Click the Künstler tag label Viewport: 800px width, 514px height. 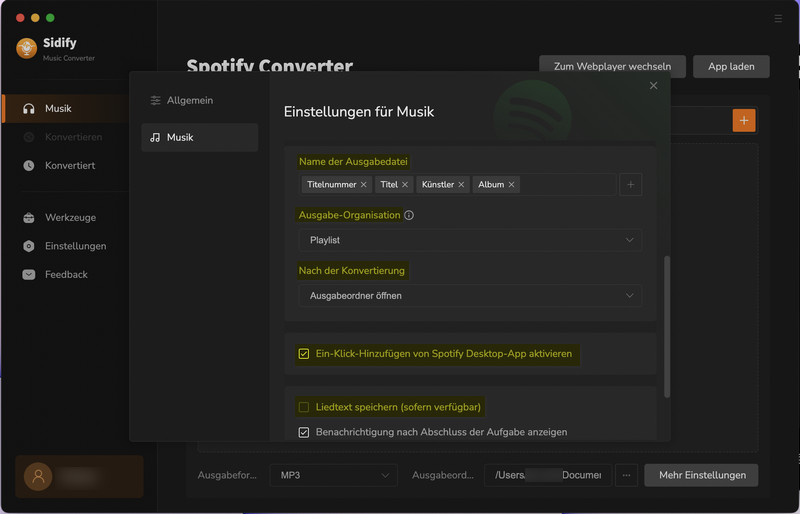pos(438,185)
